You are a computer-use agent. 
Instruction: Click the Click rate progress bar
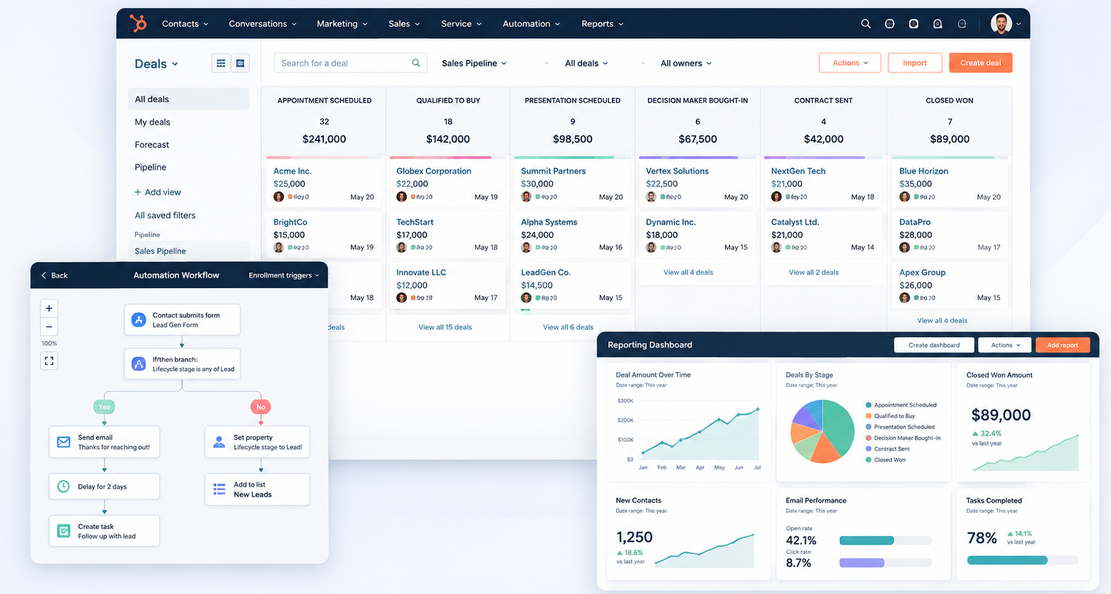(x=885, y=563)
